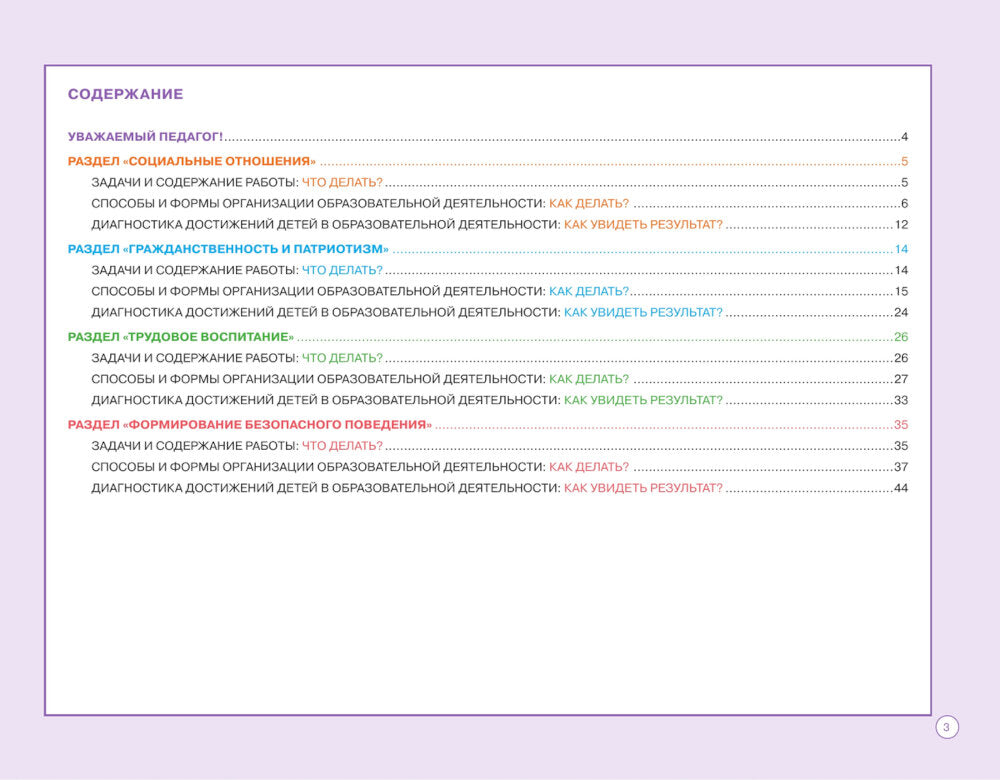Screen dimensions: 1000x780
Task: Jump to section "ГРАЖДАНСТВЕННОСТЬ И ПАТРИОТИЗМ"
Action: point(228,249)
